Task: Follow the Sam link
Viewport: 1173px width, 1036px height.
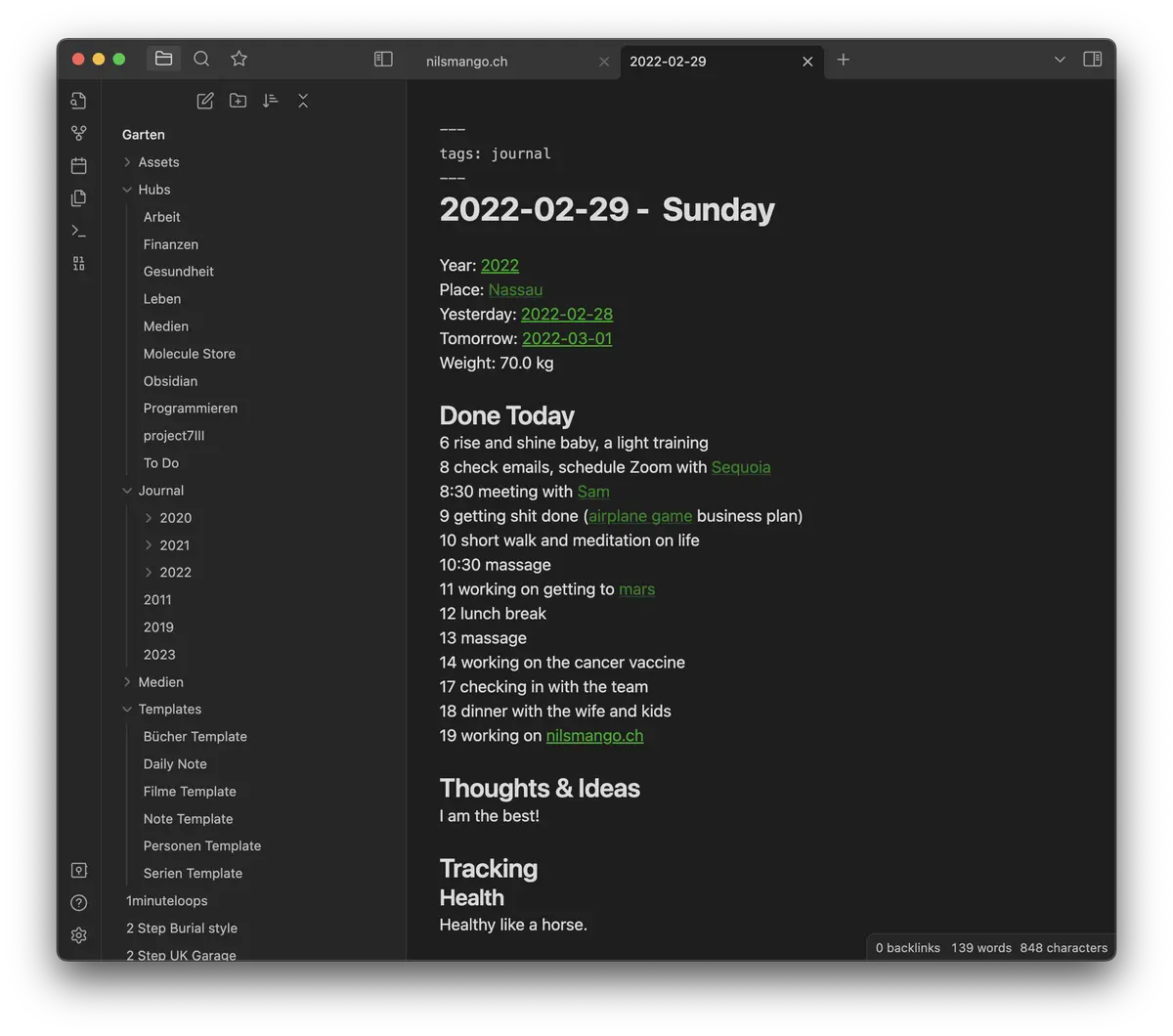Action: tap(593, 492)
